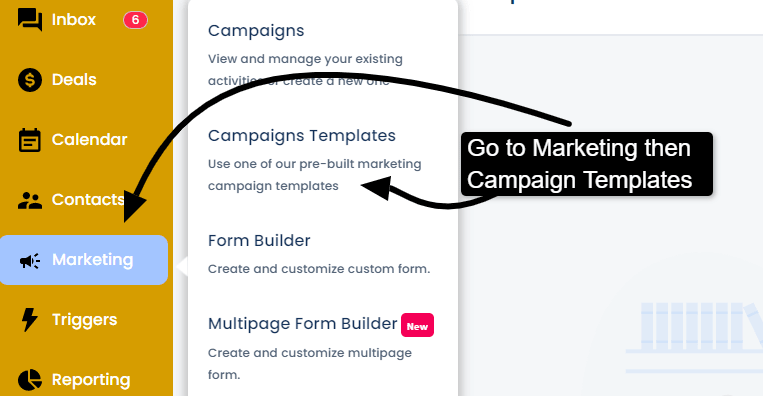The height and width of the screenshot is (396, 763).
Task: Click the Calendar icon in sidebar
Action: point(30,140)
